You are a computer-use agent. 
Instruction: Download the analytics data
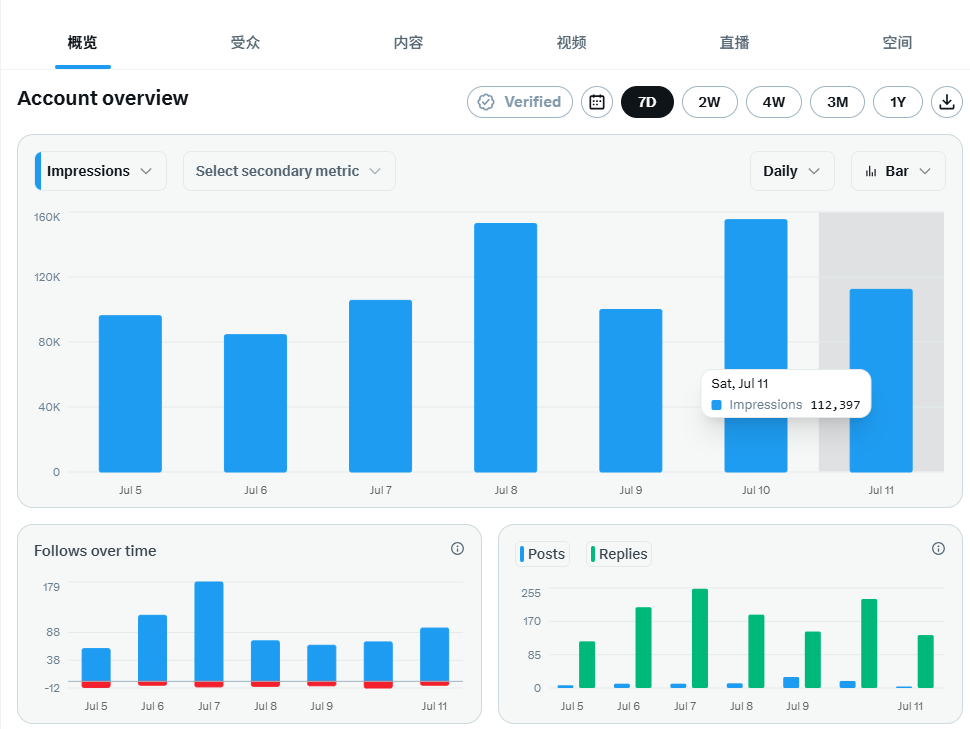[946, 102]
